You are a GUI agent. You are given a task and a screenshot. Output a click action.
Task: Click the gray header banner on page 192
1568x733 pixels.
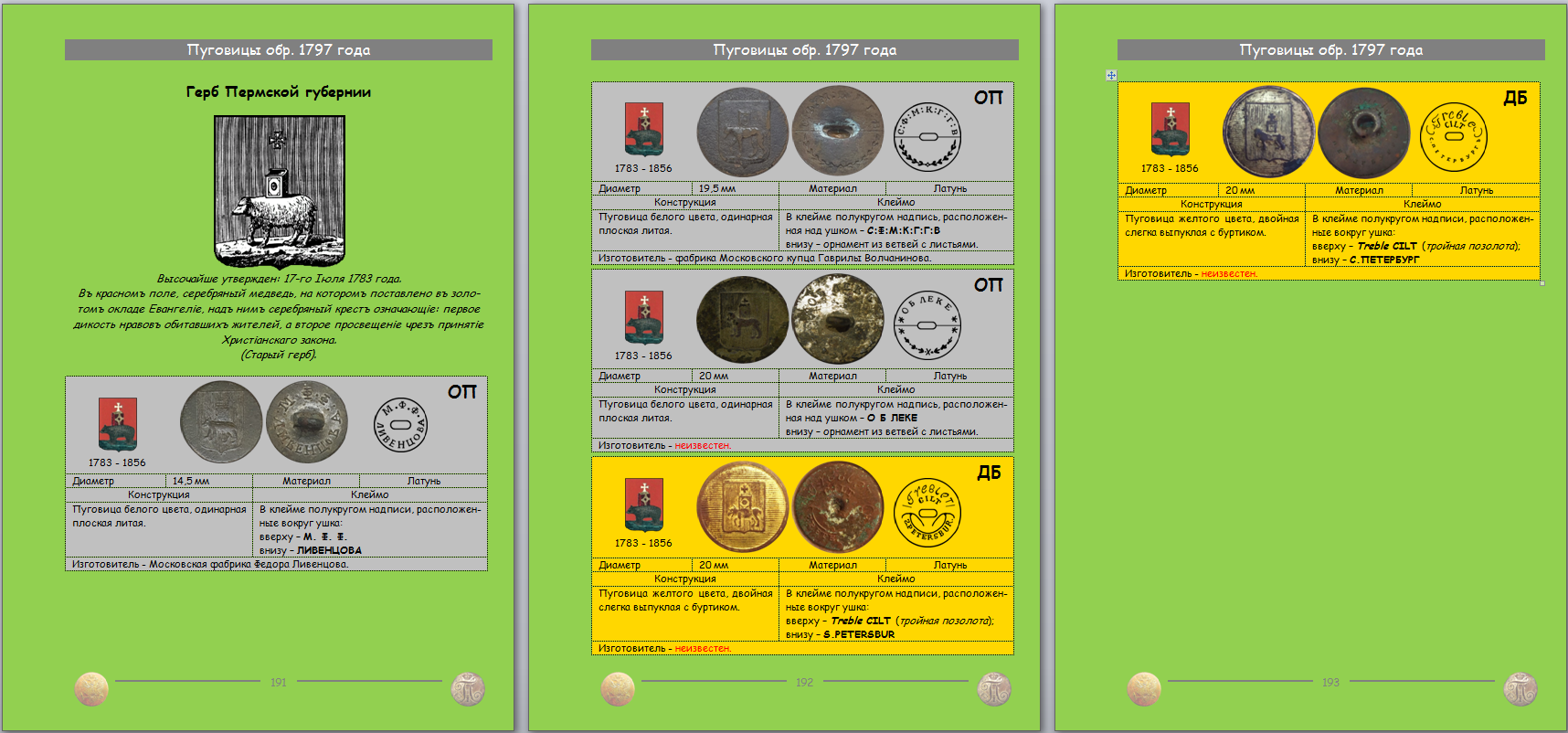tap(804, 50)
